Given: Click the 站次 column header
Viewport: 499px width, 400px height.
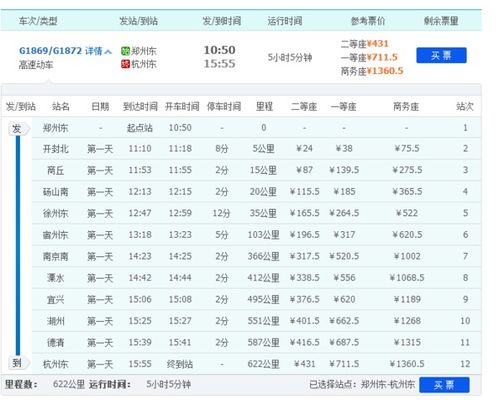Looking at the screenshot, I should 465,107.
